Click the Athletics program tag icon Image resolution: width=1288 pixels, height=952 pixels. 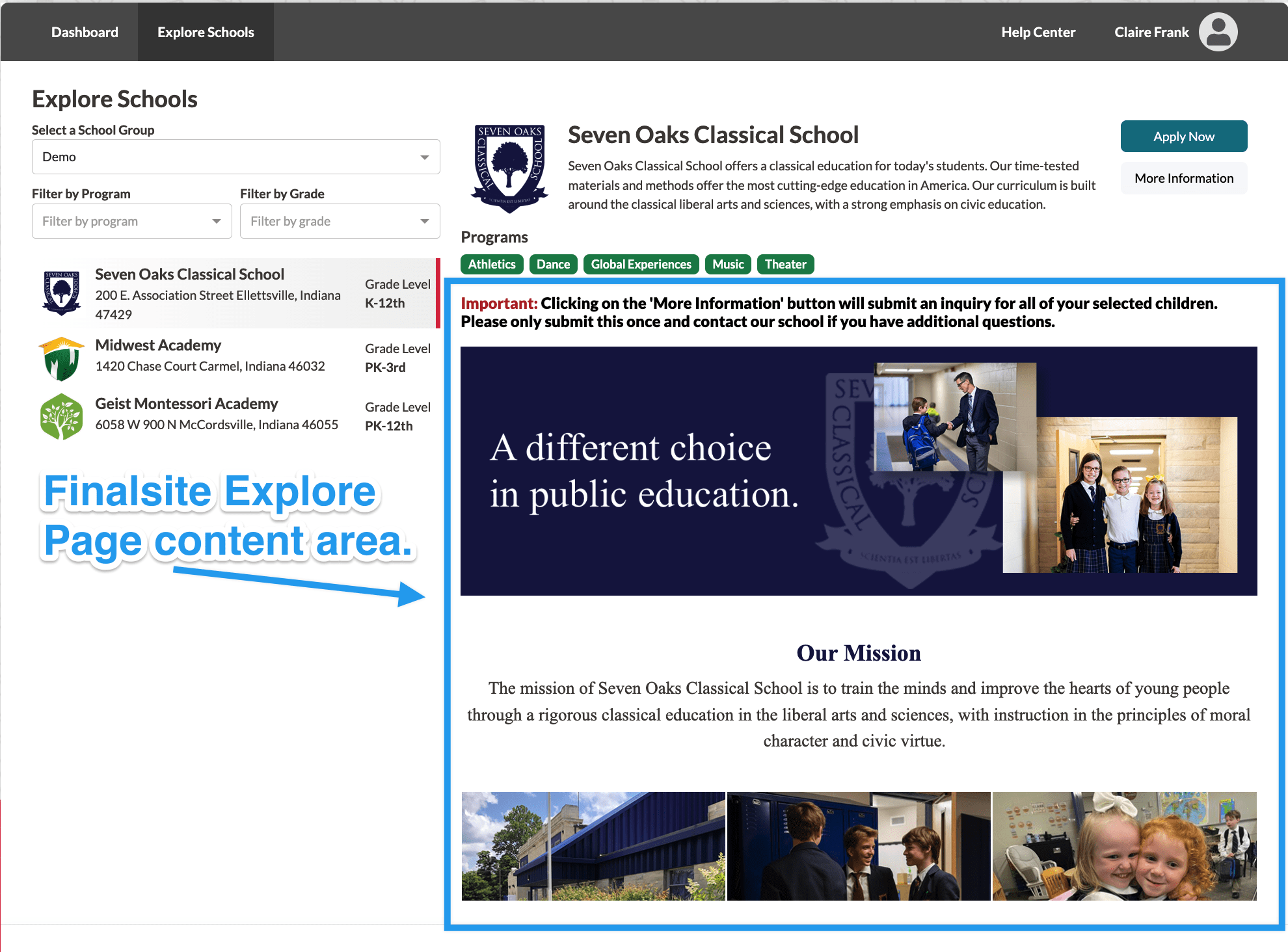(x=493, y=264)
